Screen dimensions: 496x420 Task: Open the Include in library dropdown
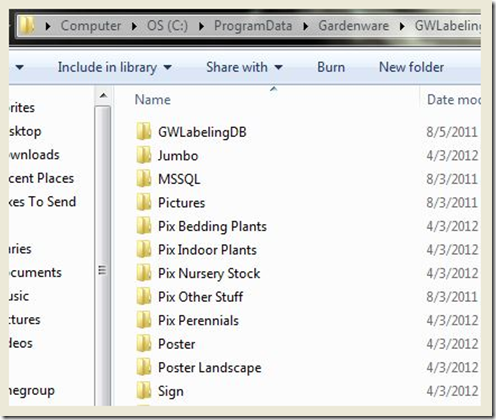[115, 67]
